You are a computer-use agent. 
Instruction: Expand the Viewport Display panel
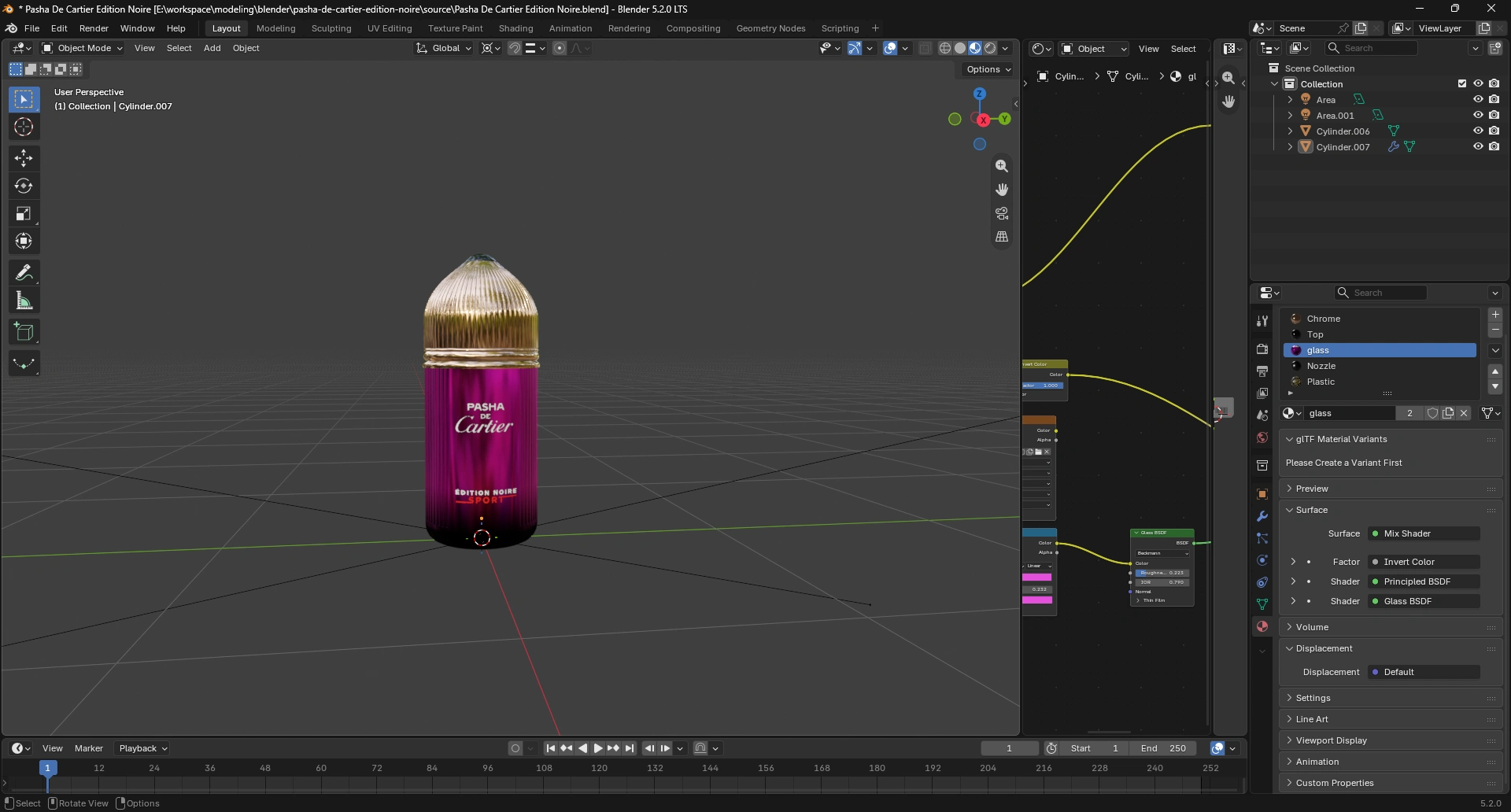pyautogui.click(x=1331, y=740)
